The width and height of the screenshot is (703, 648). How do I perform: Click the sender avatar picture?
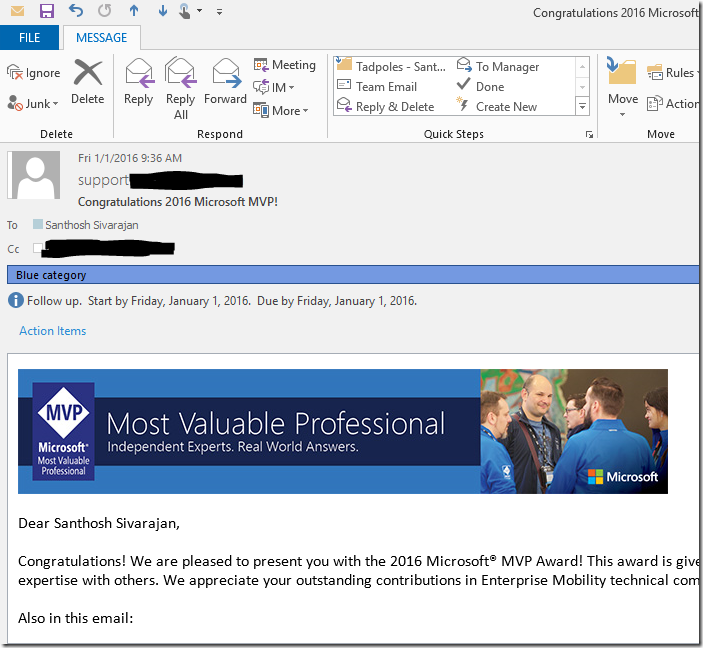point(34,175)
